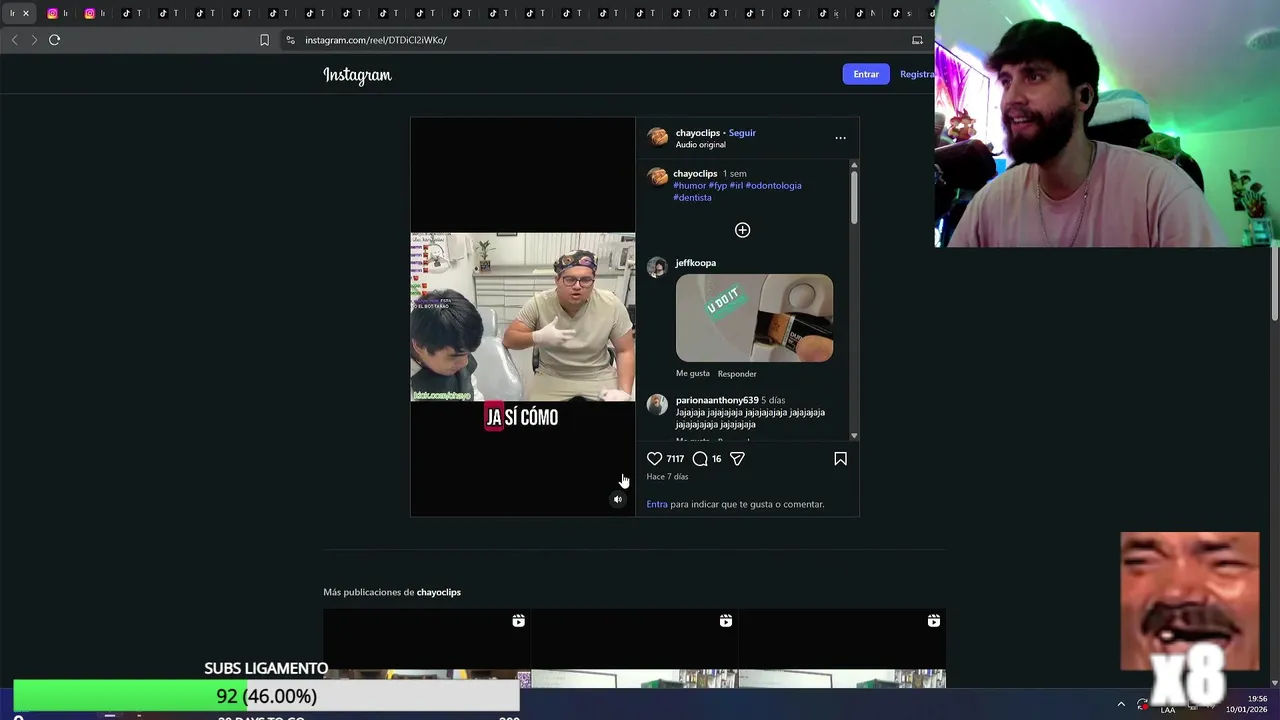Open the three-dot more options menu
The height and width of the screenshot is (720, 1280).
840,138
